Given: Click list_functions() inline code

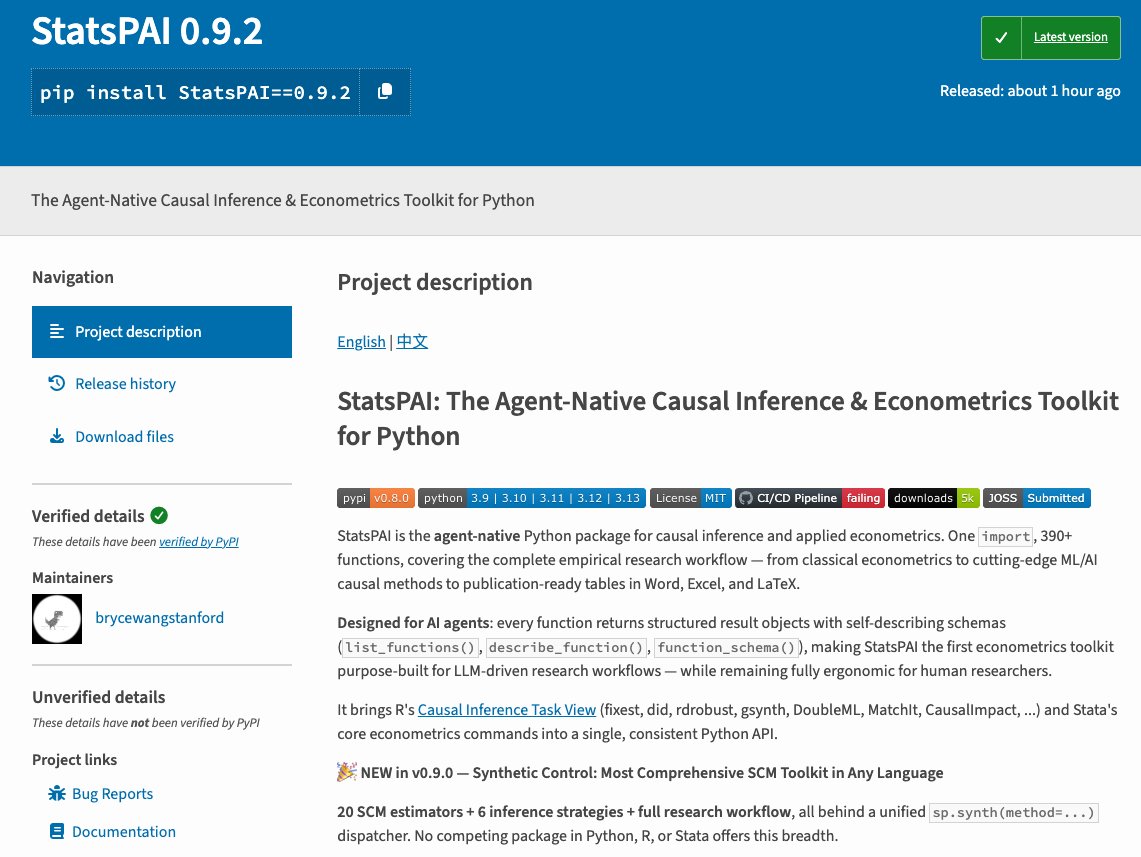Looking at the screenshot, I should pos(410,647).
